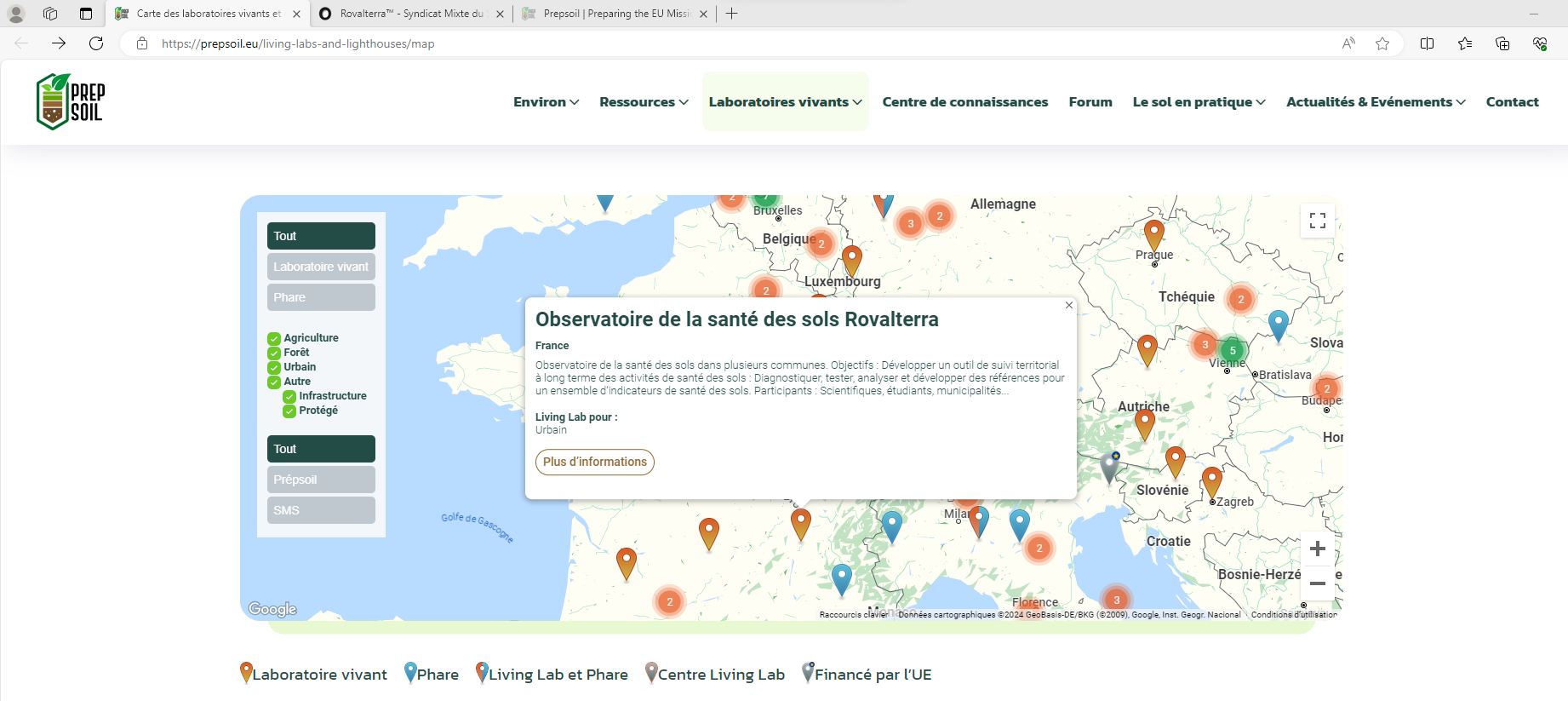Uncheck the Forêt filter
This screenshot has height=701, width=1568.
pos(274,353)
